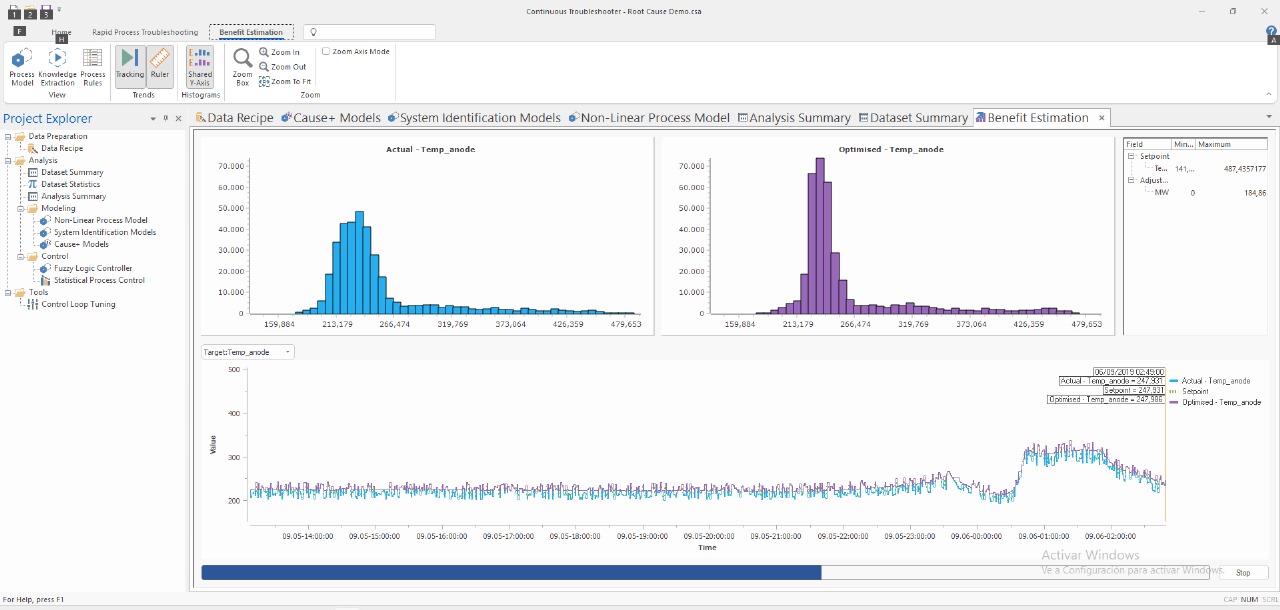The height and width of the screenshot is (610, 1280).
Task: Toggle the Tracking trend button
Action: pos(130,65)
